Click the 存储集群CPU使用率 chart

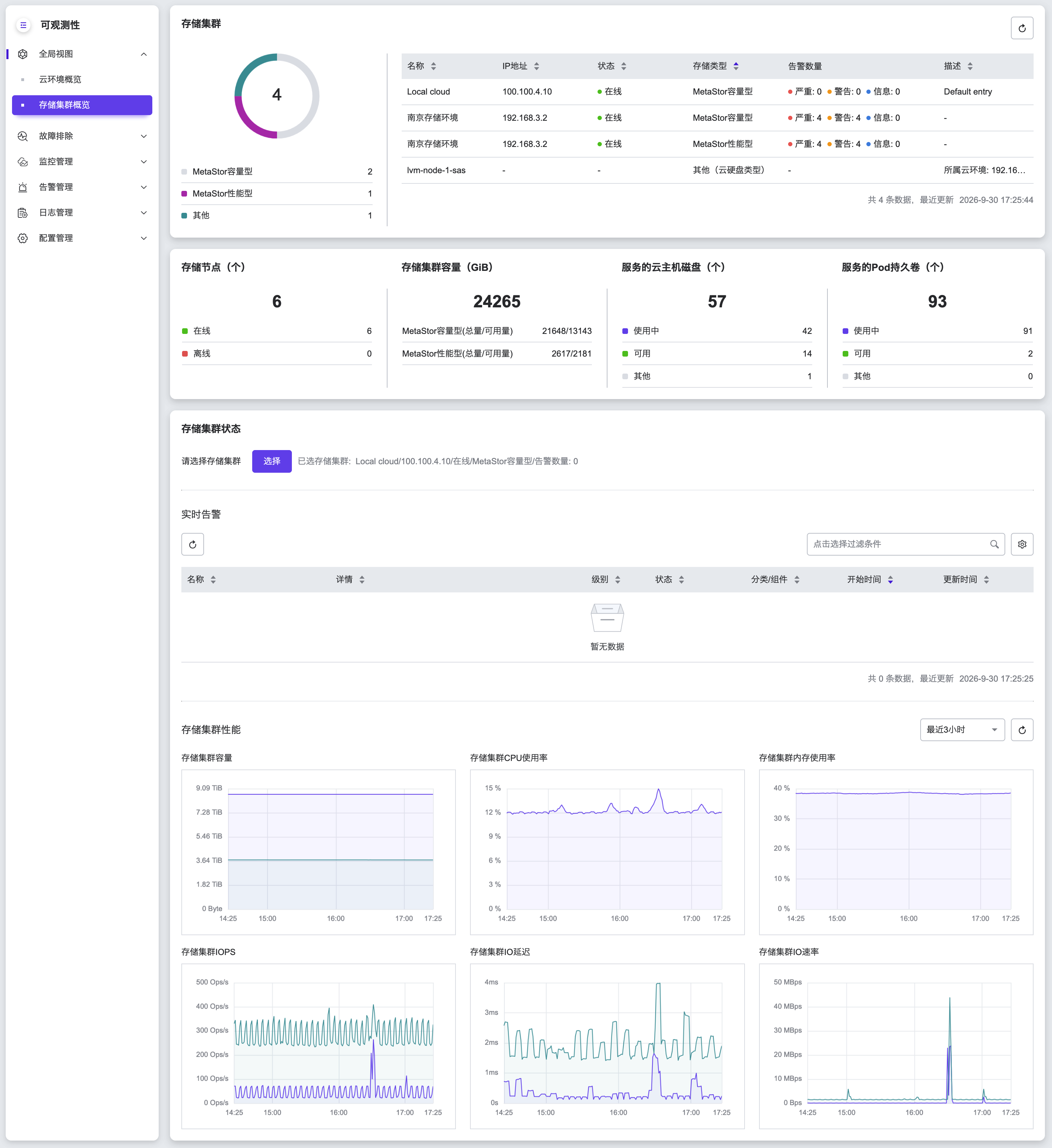tap(607, 852)
